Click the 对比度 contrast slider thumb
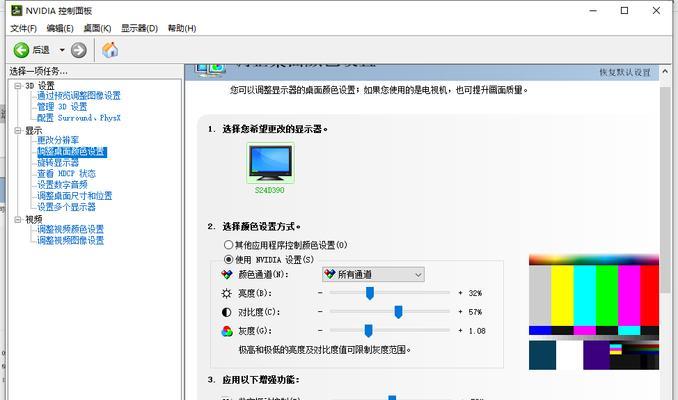678x400 pixels. pos(398,312)
